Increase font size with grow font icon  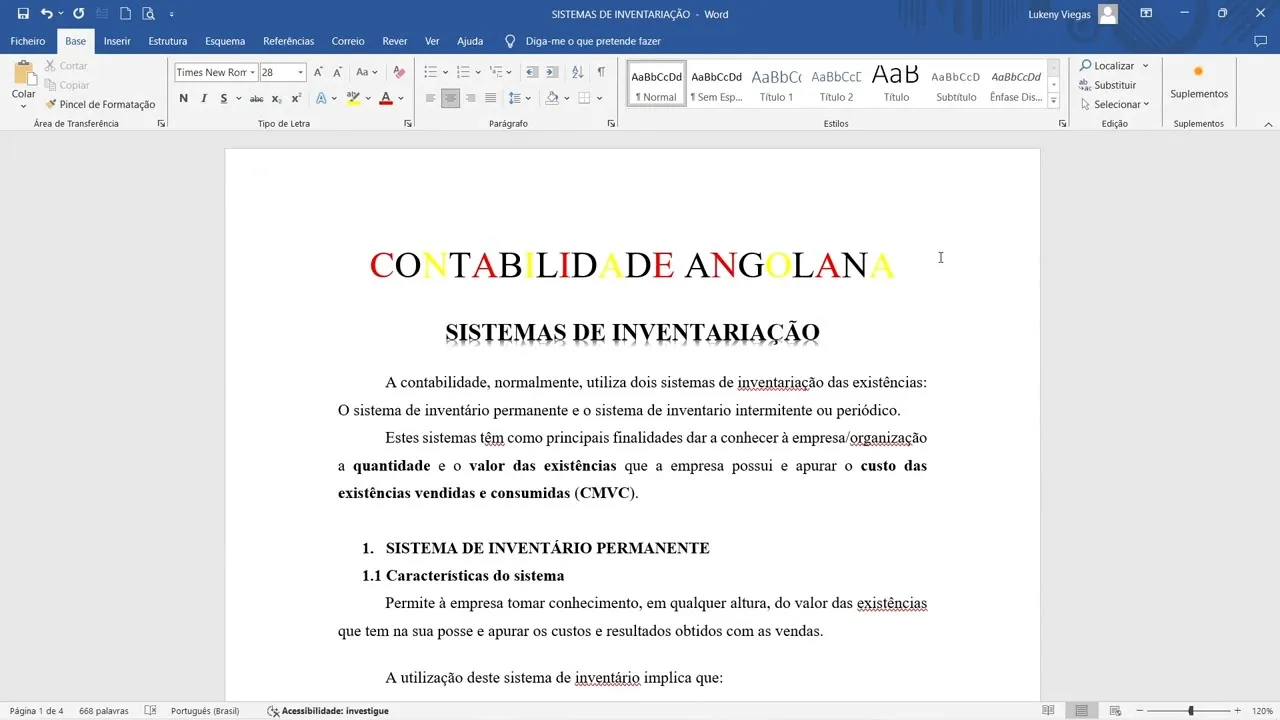click(x=318, y=72)
